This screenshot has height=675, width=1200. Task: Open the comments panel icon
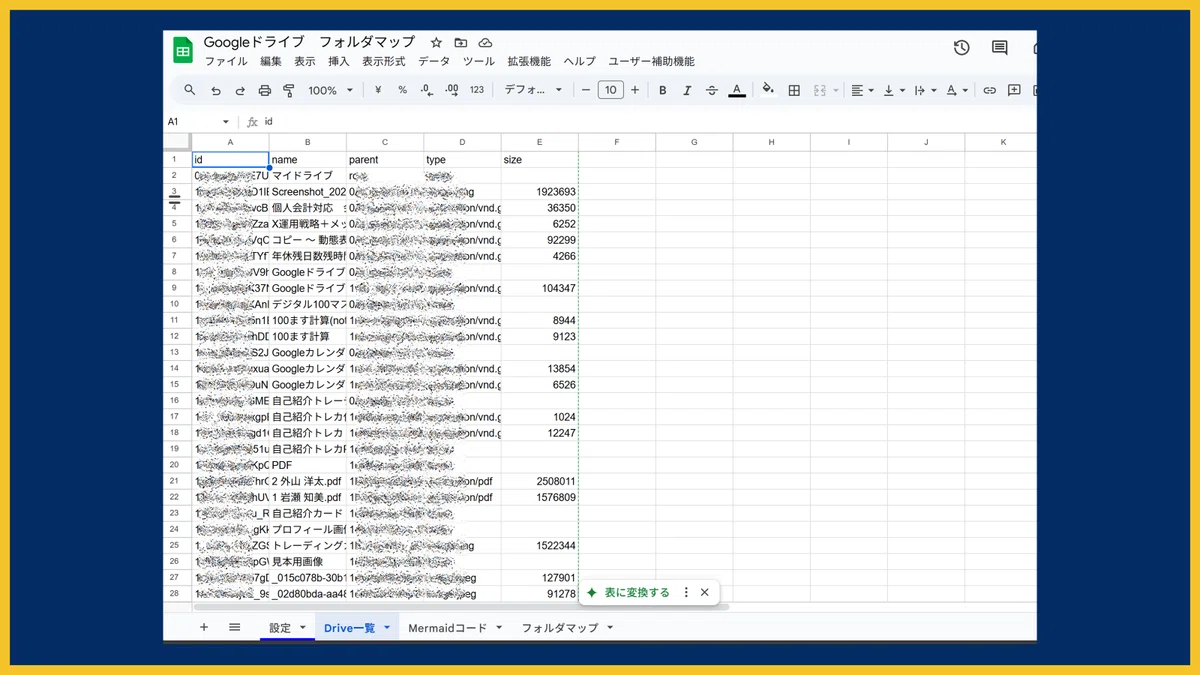[x=999, y=48]
